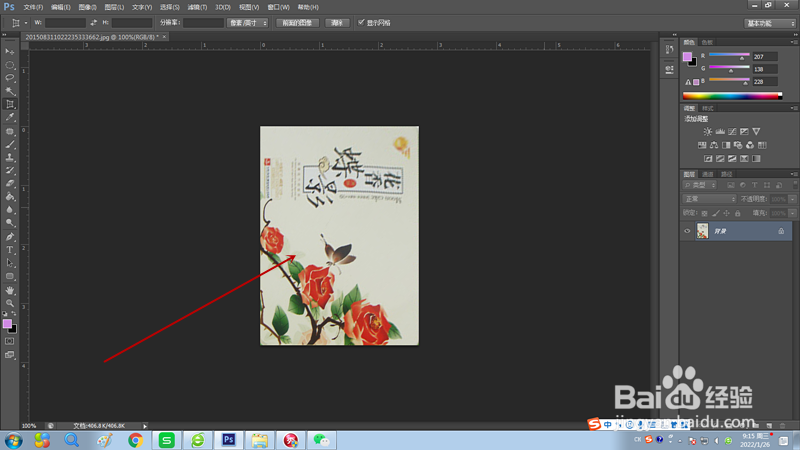This screenshot has height=450, width=800.
Task: Select the Eyedropper tool
Action: pyautogui.click(x=10, y=117)
